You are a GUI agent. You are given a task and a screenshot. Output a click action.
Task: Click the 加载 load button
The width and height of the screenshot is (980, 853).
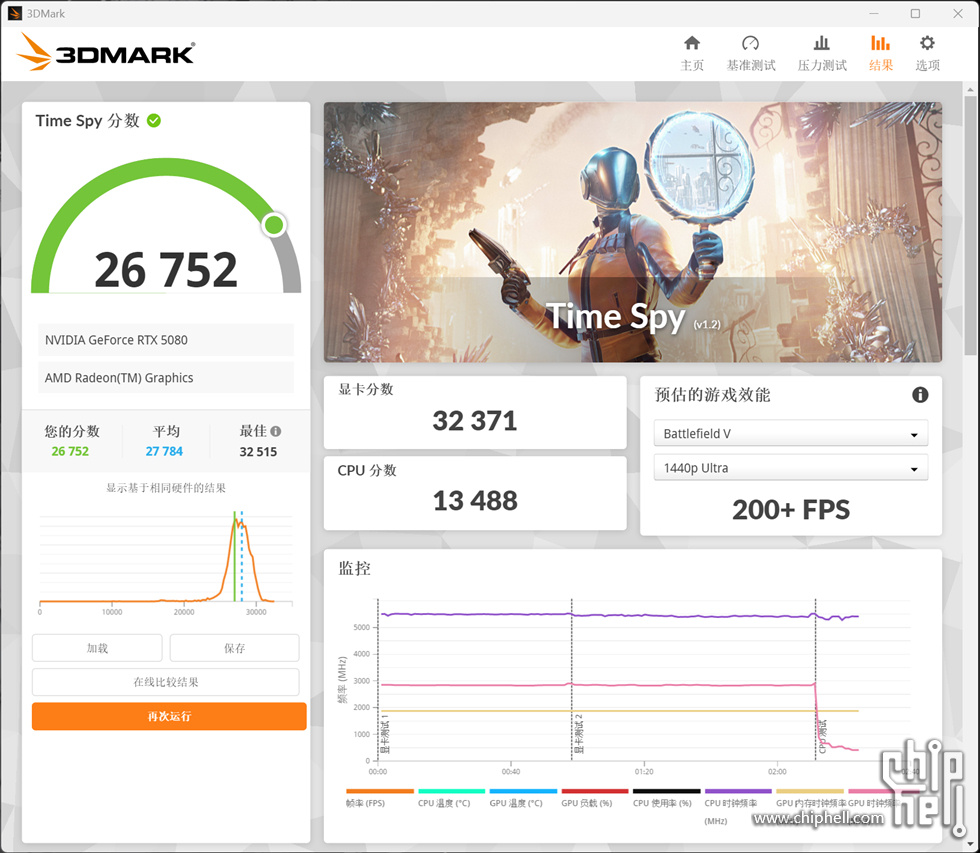97,648
